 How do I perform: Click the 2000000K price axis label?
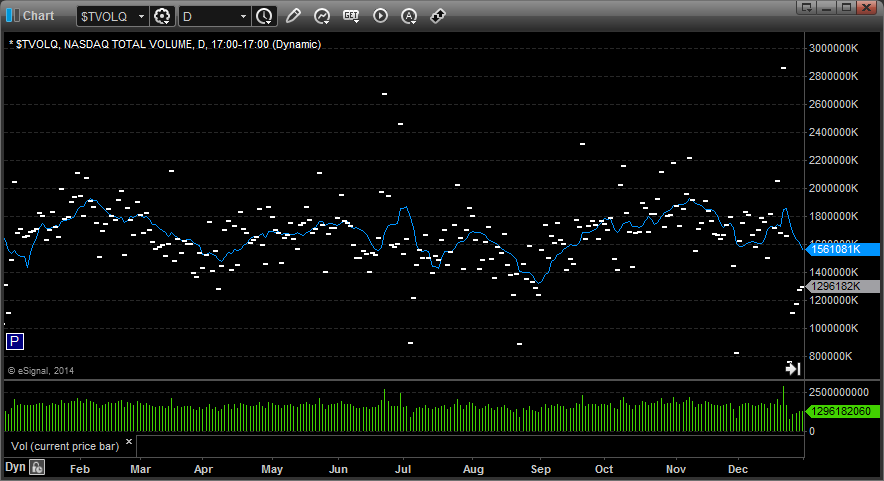click(x=833, y=188)
